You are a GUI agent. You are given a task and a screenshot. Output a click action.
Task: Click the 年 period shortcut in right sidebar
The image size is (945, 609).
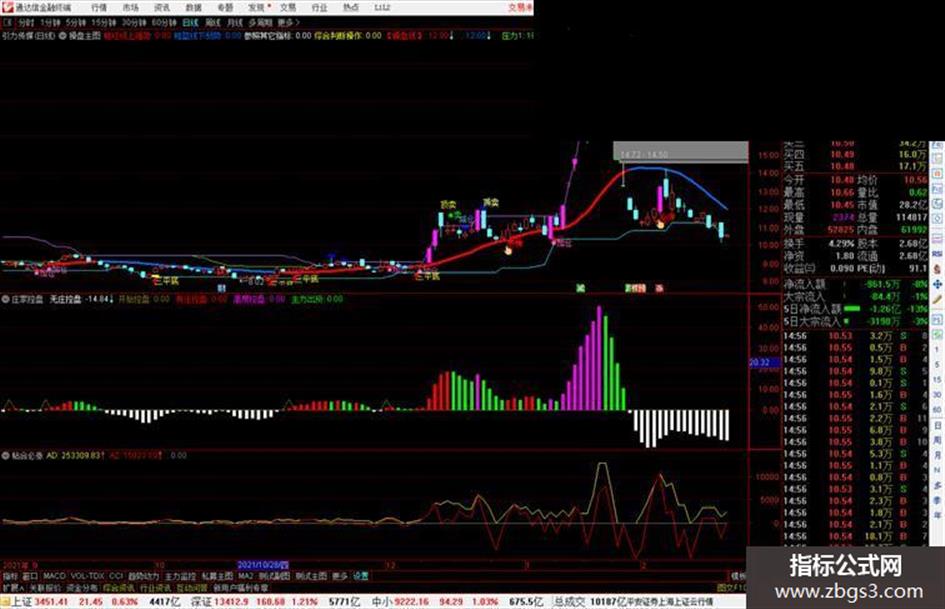[x=937, y=516]
